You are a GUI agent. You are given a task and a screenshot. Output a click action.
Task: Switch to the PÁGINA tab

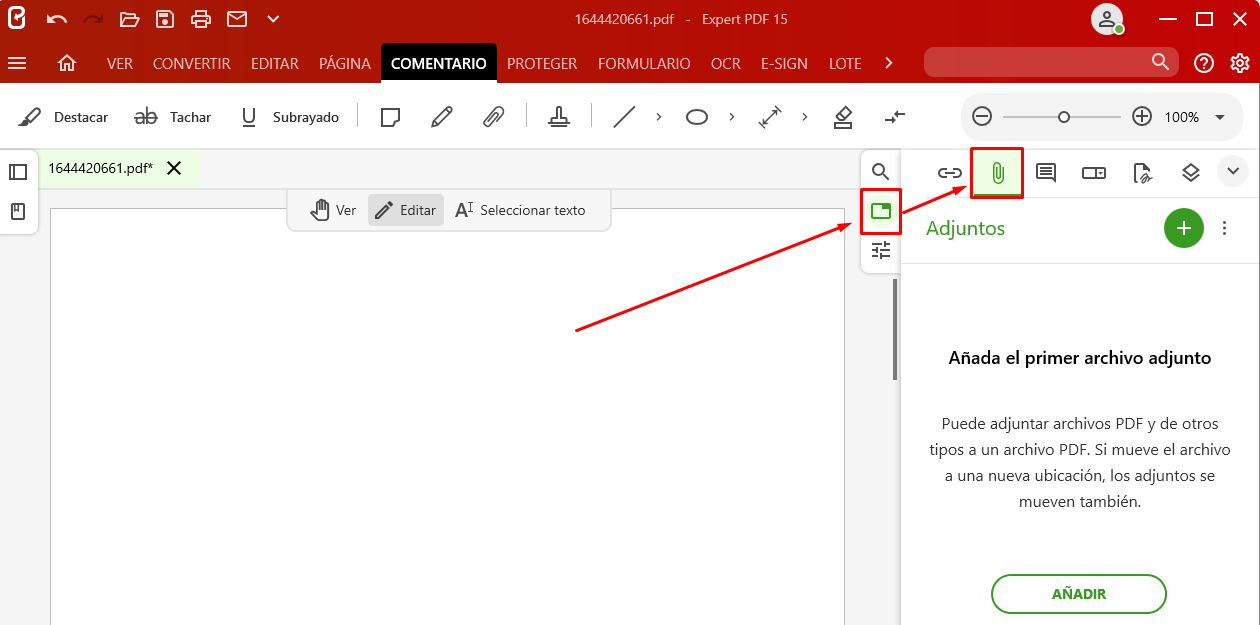[x=345, y=63]
